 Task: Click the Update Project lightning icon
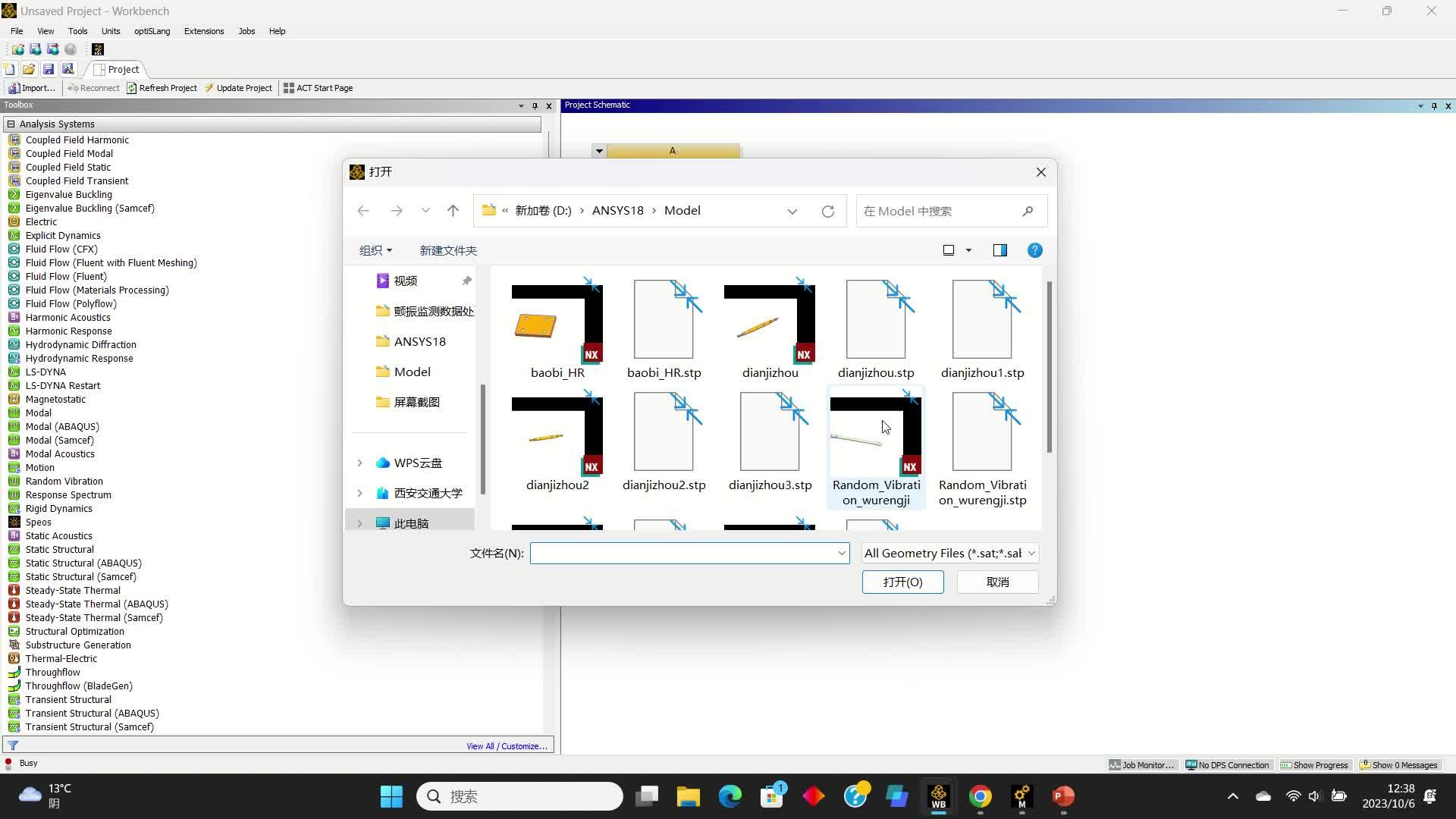pos(239,87)
